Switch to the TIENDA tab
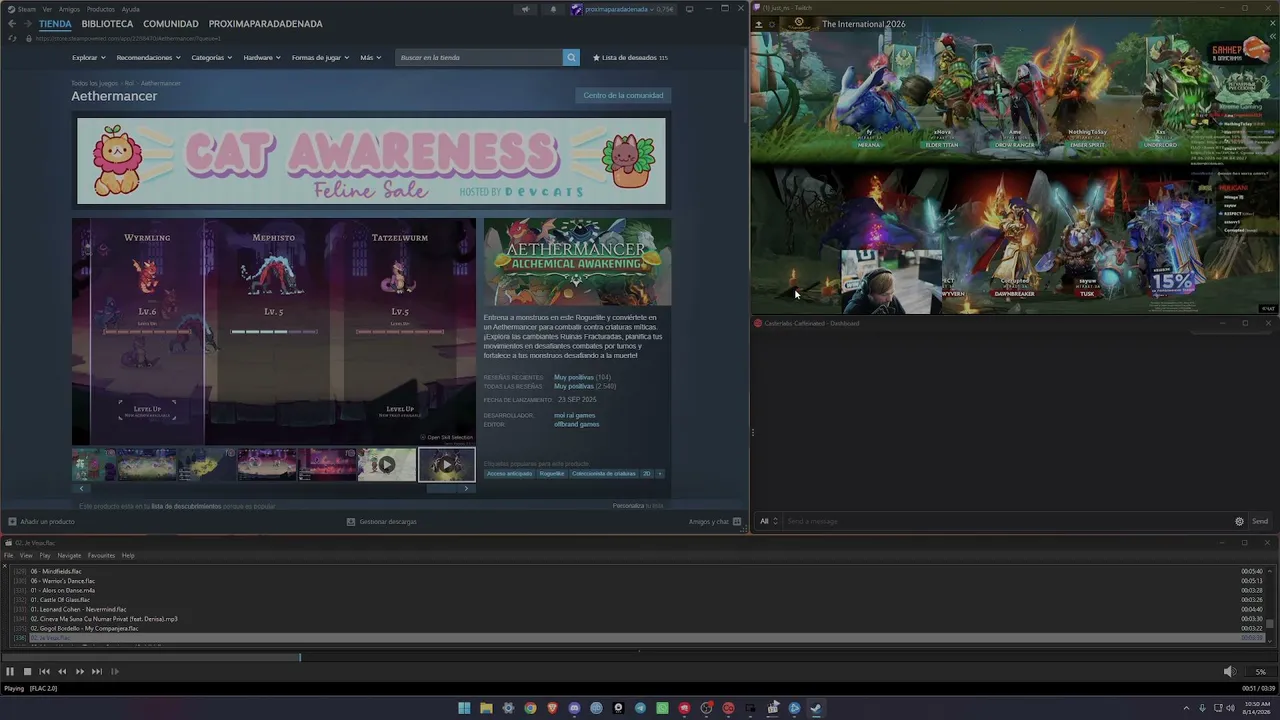This screenshot has width=1280, height=720. click(55, 24)
